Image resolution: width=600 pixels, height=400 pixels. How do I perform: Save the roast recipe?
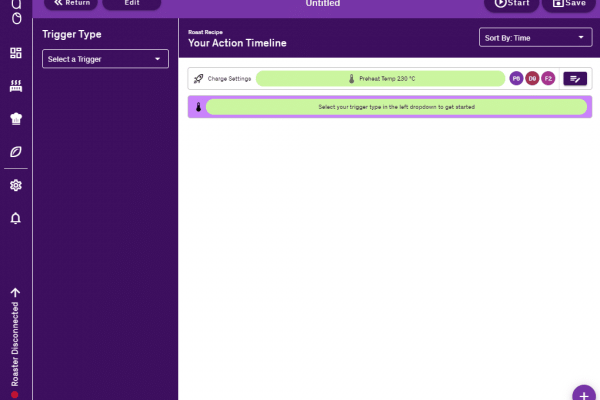pyautogui.click(x=568, y=4)
